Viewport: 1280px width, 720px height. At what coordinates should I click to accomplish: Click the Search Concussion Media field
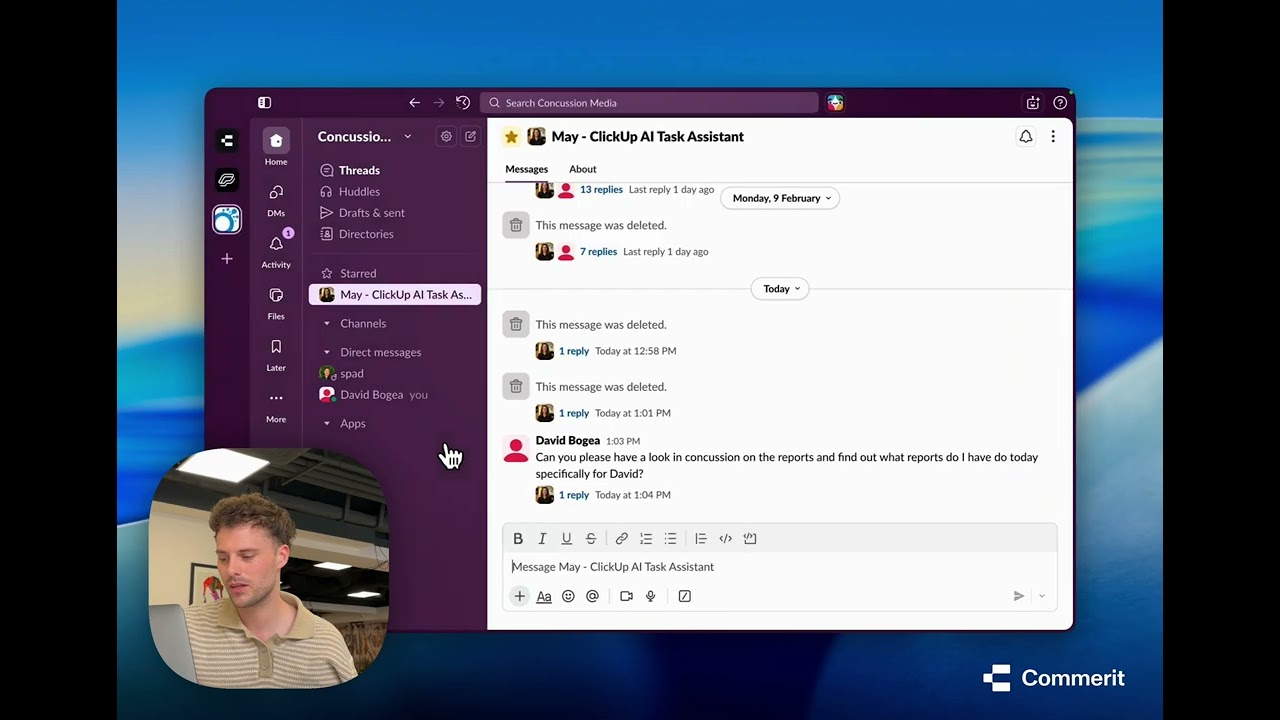click(x=649, y=102)
